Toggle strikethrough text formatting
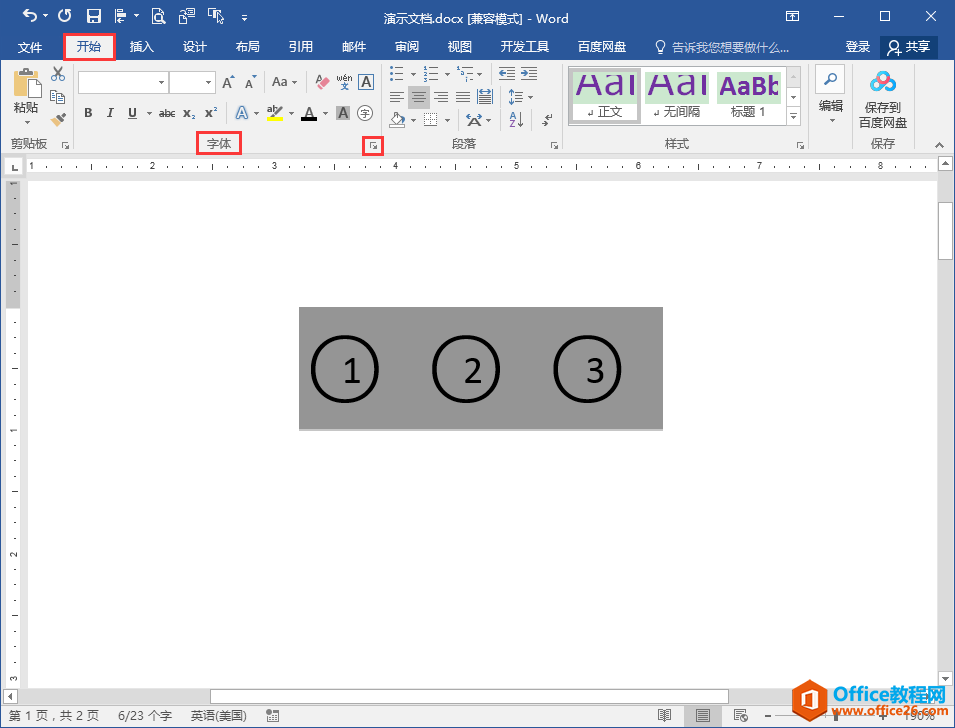 pos(167,113)
